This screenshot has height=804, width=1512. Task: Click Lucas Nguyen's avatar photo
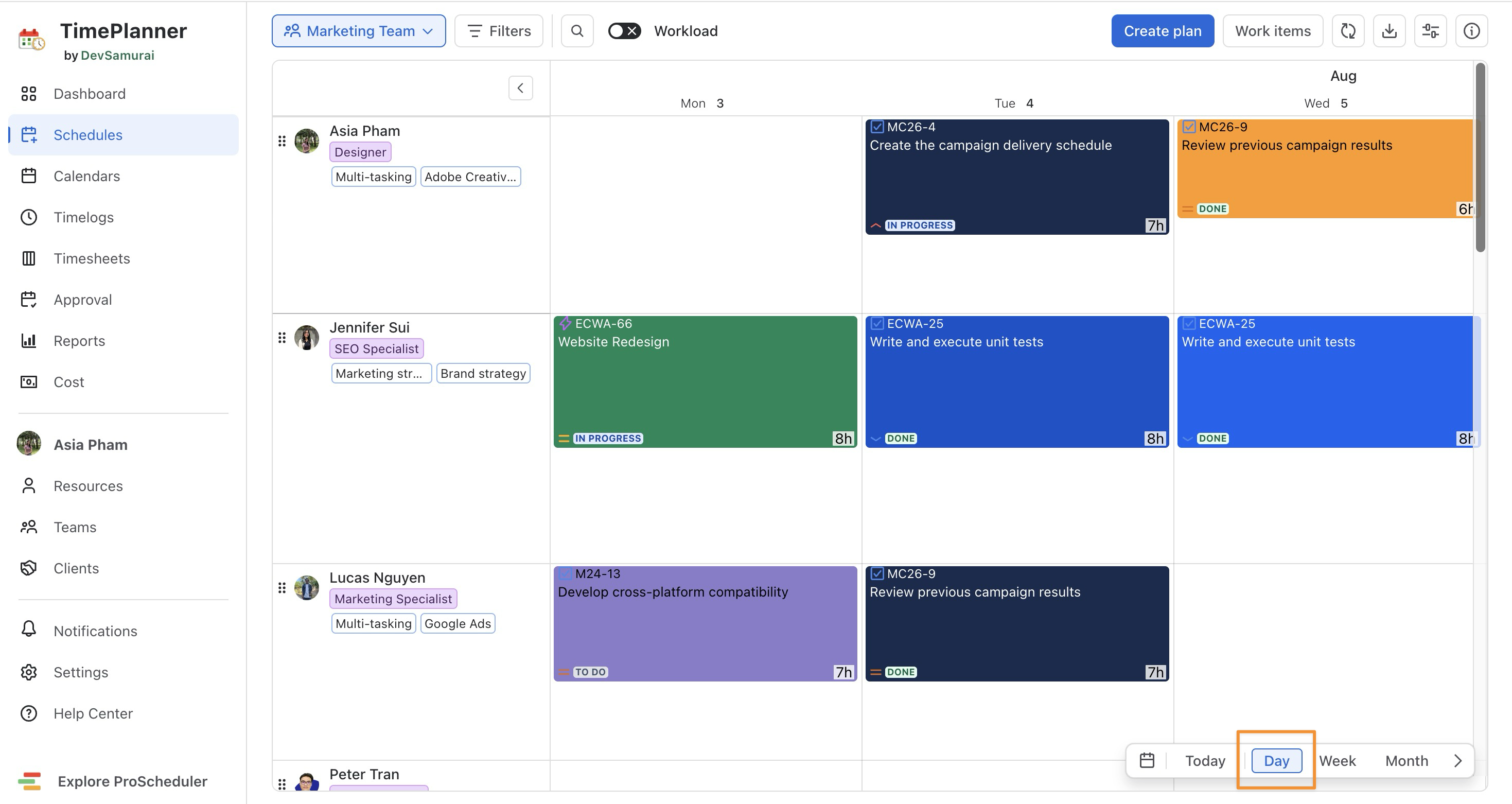pyautogui.click(x=306, y=587)
